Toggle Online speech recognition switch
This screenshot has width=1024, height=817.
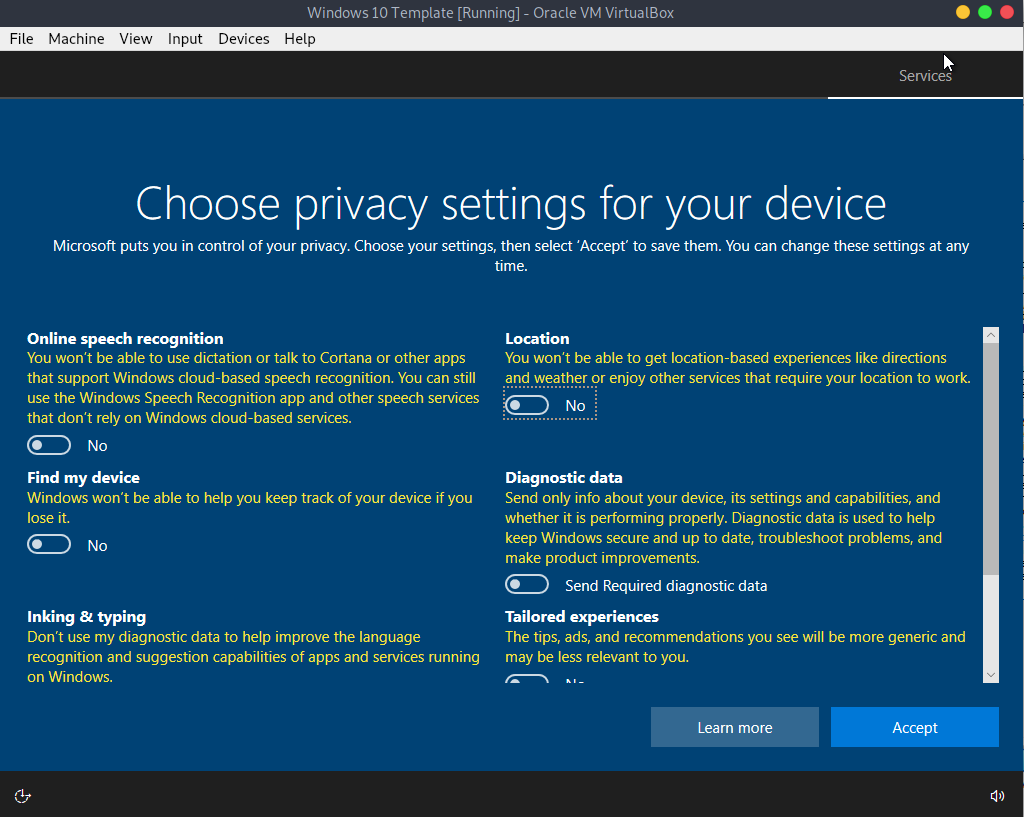click(x=49, y=445)
